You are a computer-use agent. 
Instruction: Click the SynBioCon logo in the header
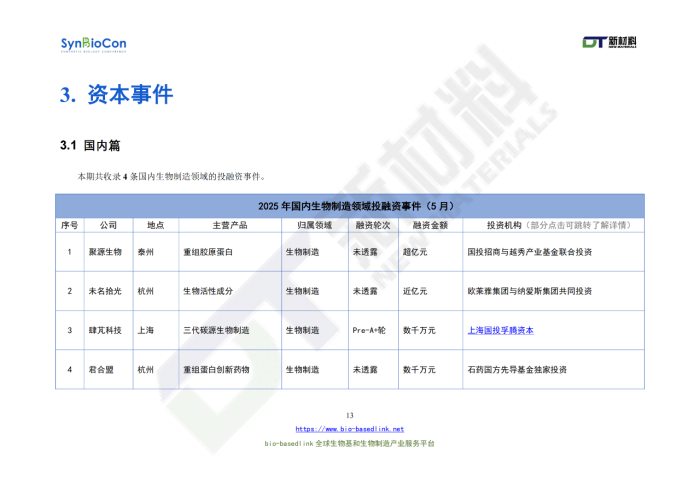coord(93,44)
